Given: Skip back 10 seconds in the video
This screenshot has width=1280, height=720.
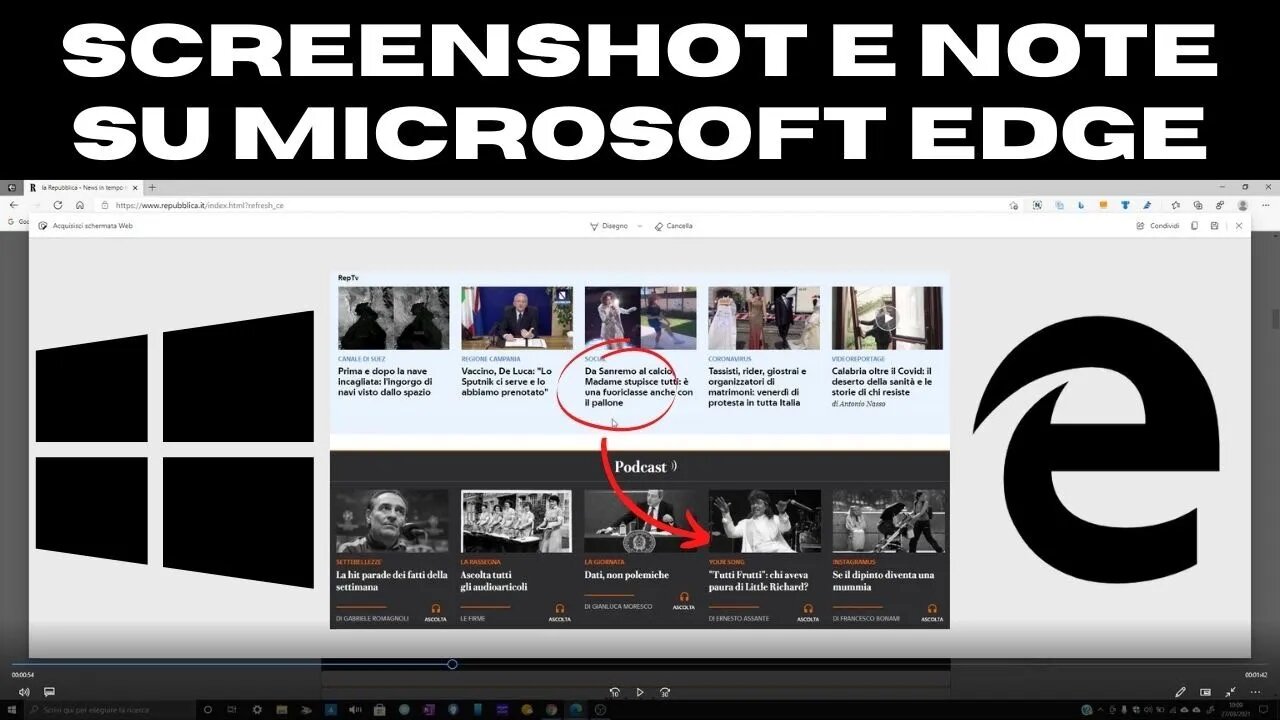Looking at the screenshot, I should tap(615, 692).
